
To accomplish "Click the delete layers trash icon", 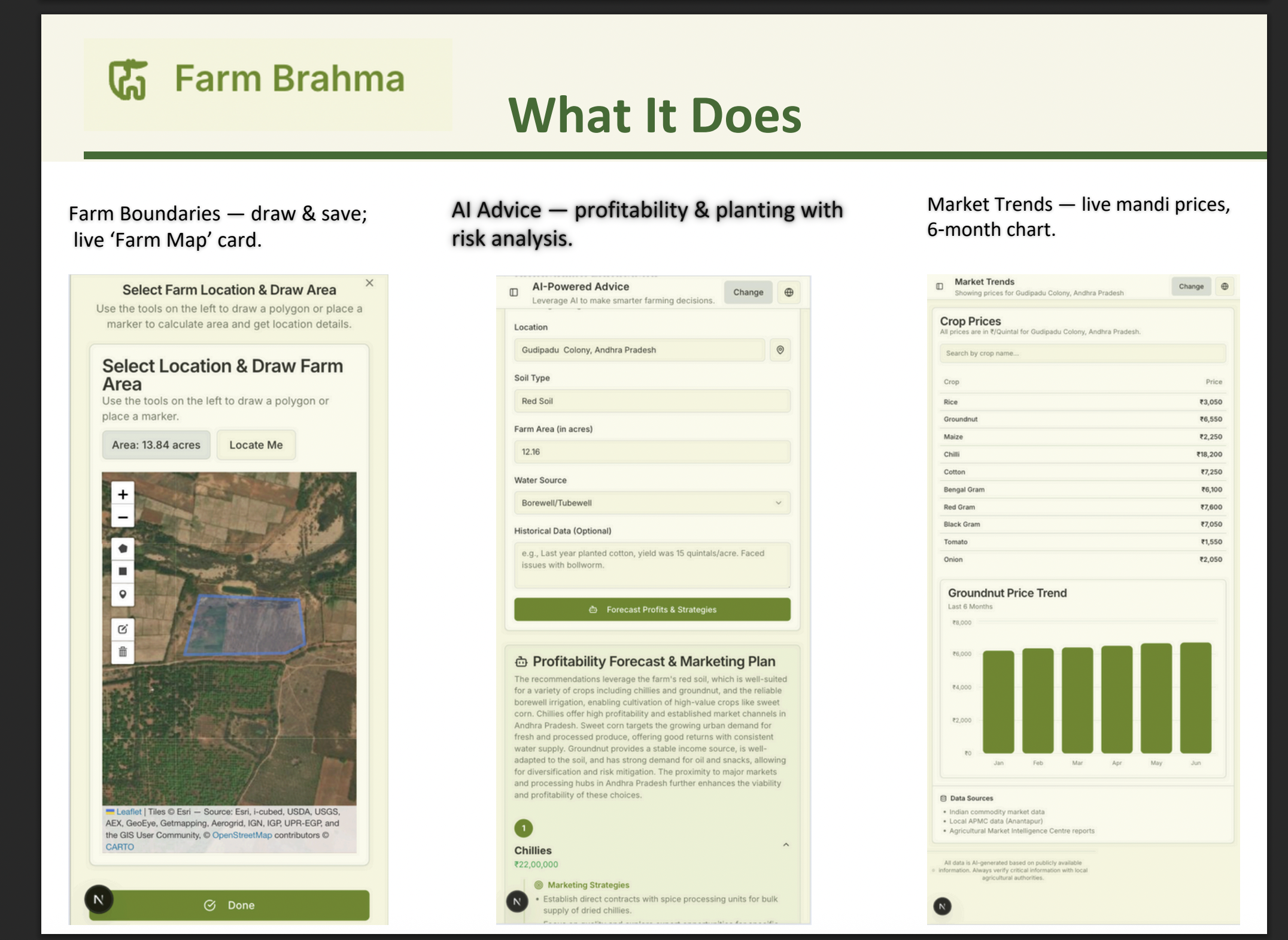I will click(123, 651).
